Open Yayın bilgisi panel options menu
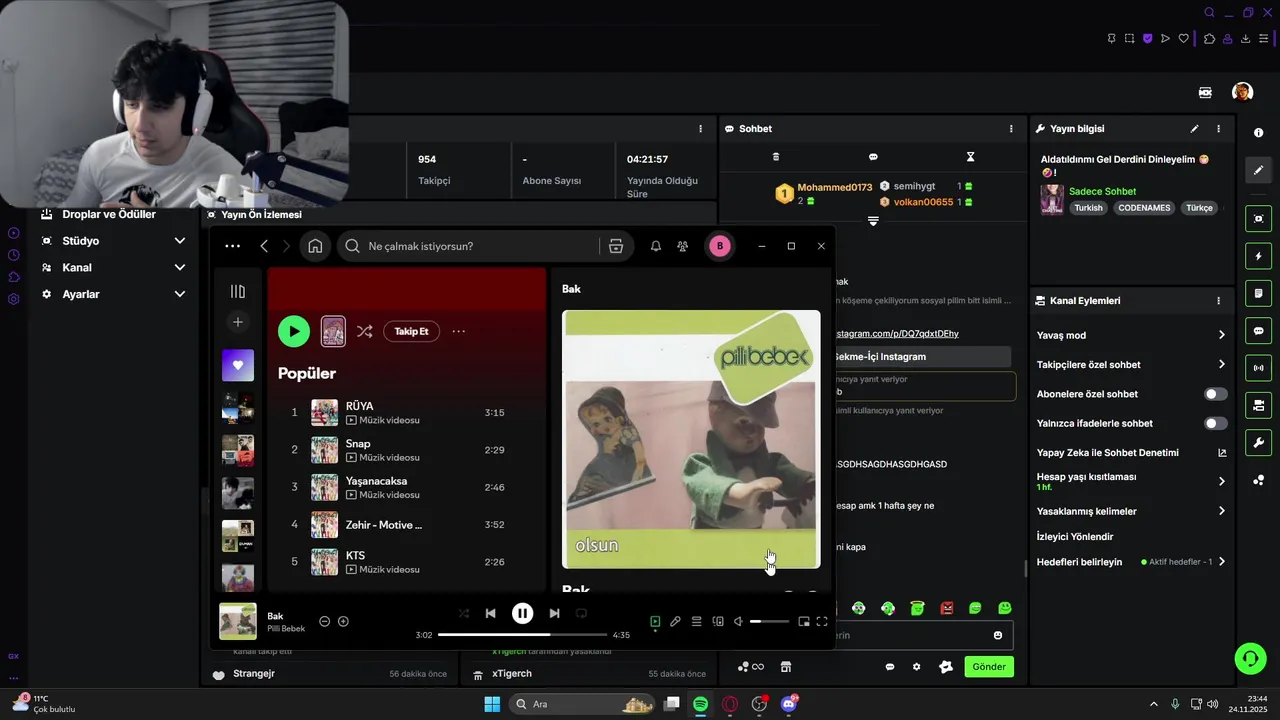This screenshot has width=1280, height=720. [x=1218, y=129]
